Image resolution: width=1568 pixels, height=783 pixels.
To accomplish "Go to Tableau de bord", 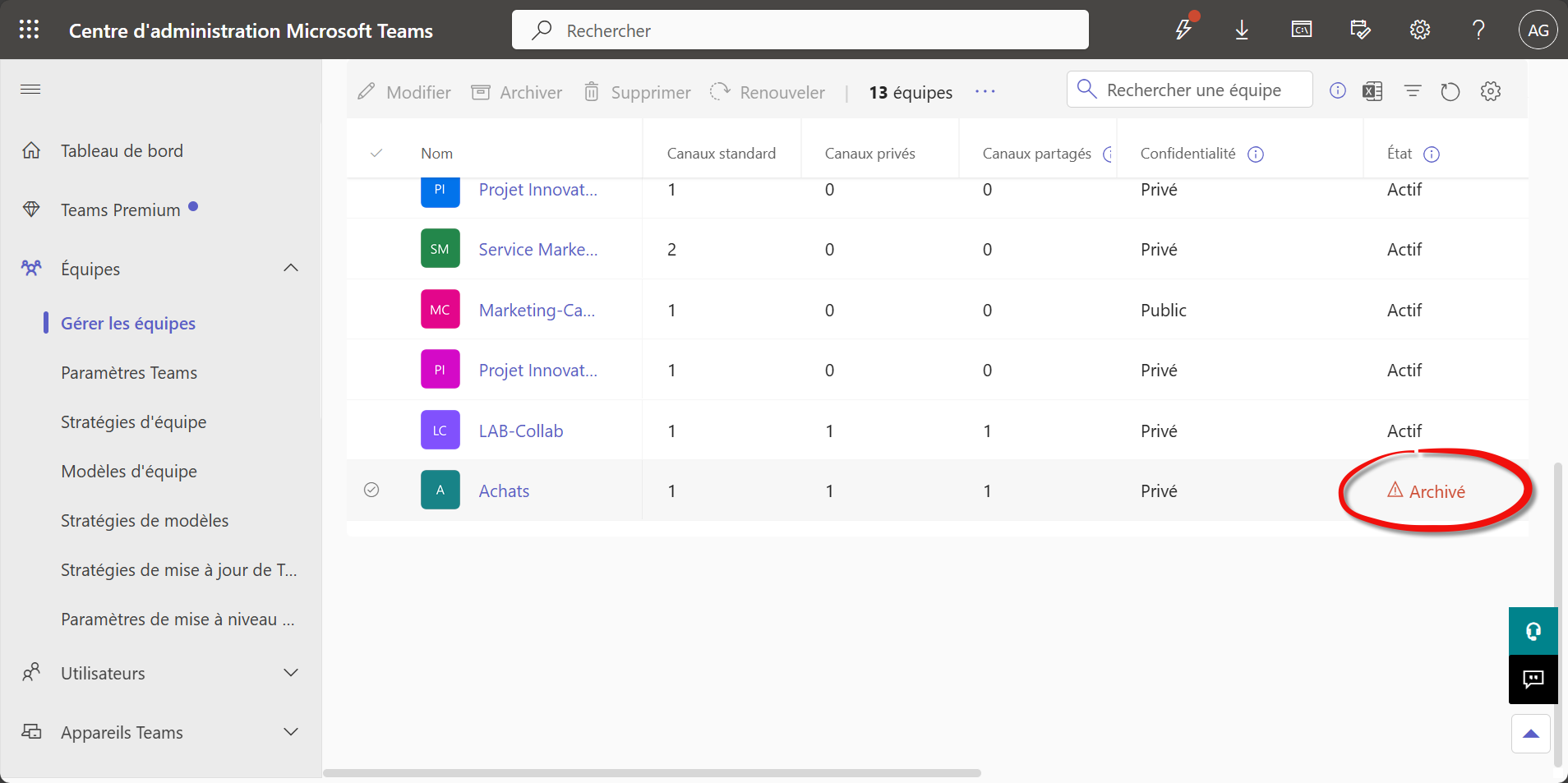I will (122, 151).
